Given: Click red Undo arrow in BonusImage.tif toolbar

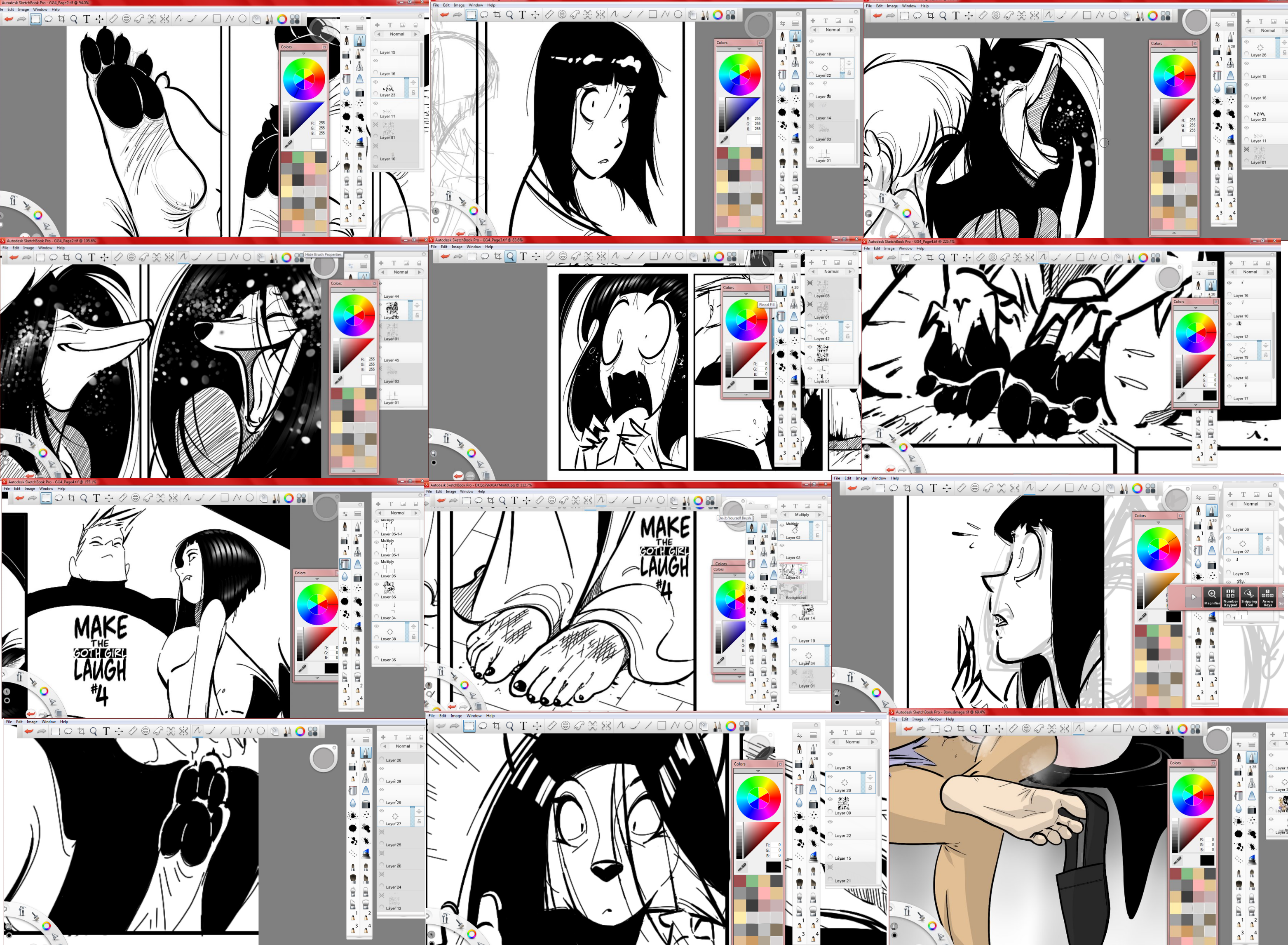Looking at the screenshot, I should (x=908, y=729).
